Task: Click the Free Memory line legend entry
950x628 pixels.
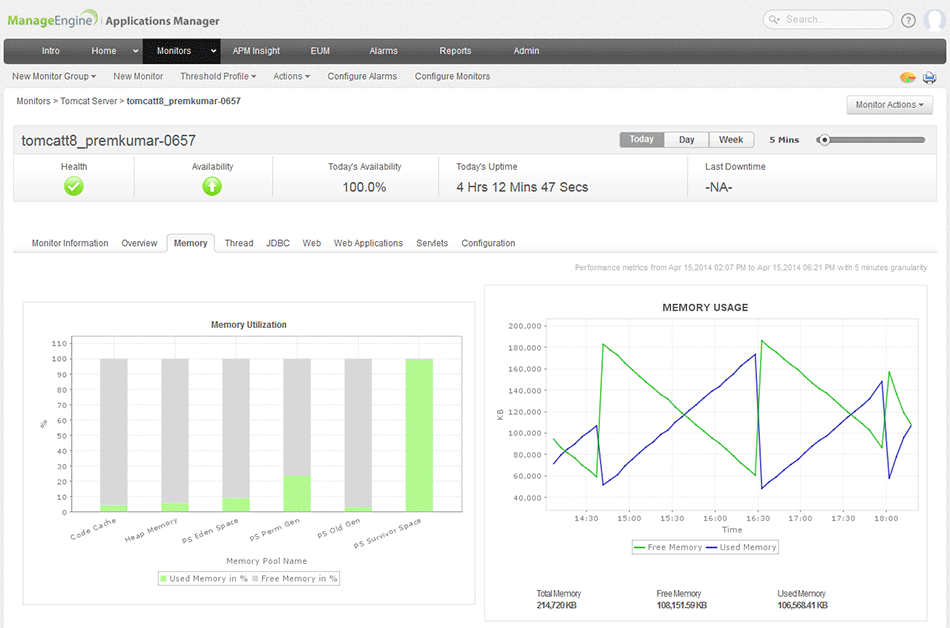Action: click(668, 547)
